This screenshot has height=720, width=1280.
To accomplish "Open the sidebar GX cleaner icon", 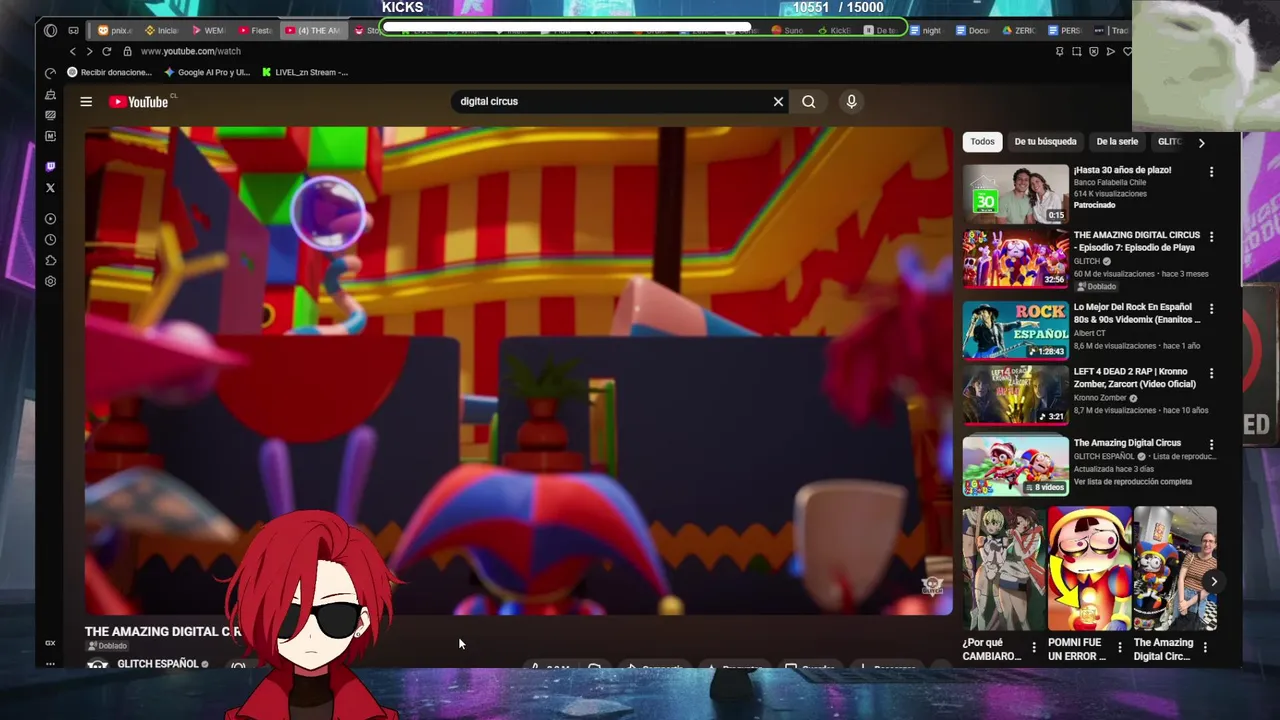I will point(50,94).
